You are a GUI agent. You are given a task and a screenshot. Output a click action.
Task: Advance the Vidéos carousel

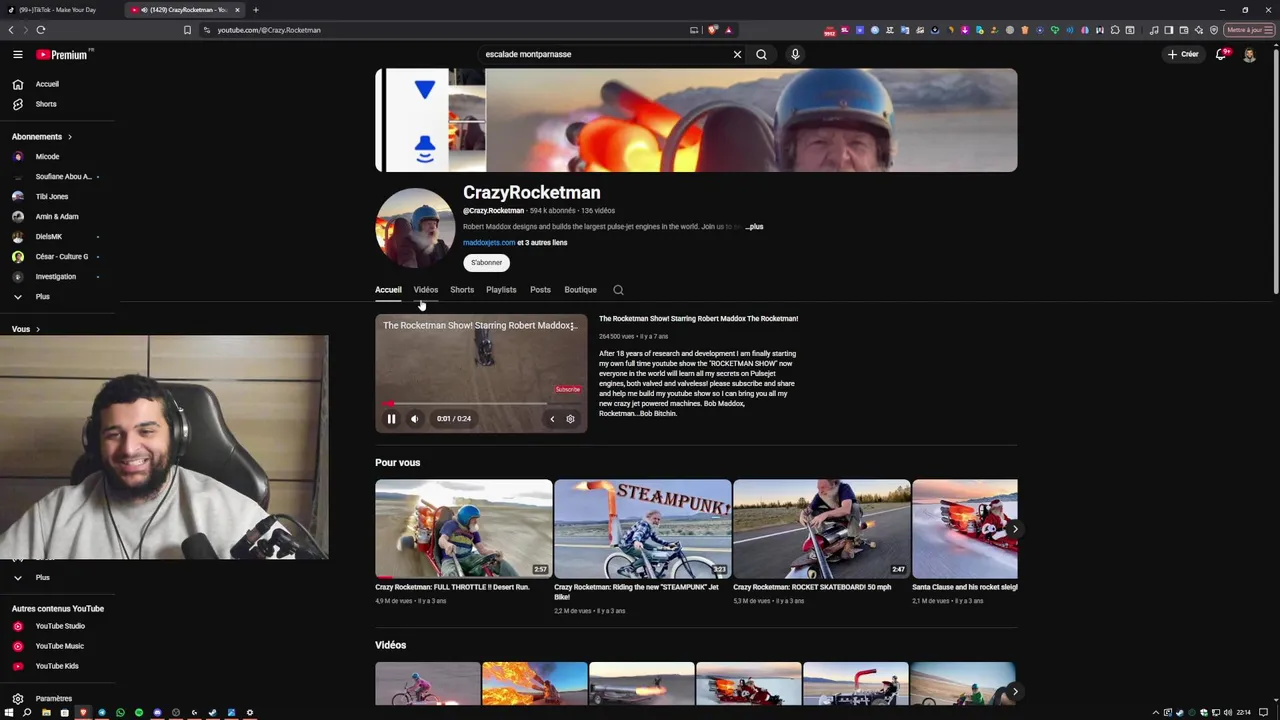pyautogui.click(x=1015, y=691)
